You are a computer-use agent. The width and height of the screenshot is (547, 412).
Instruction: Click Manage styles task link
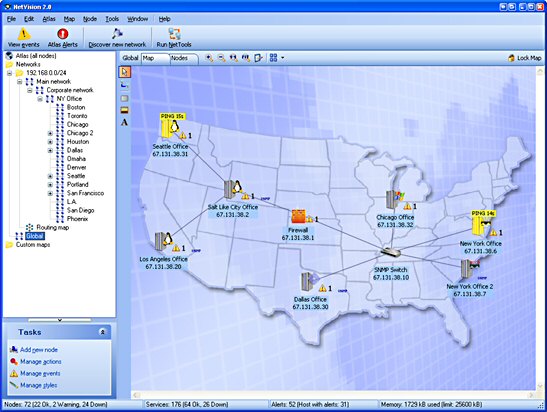pyautogui.click(x=38, y=385)
